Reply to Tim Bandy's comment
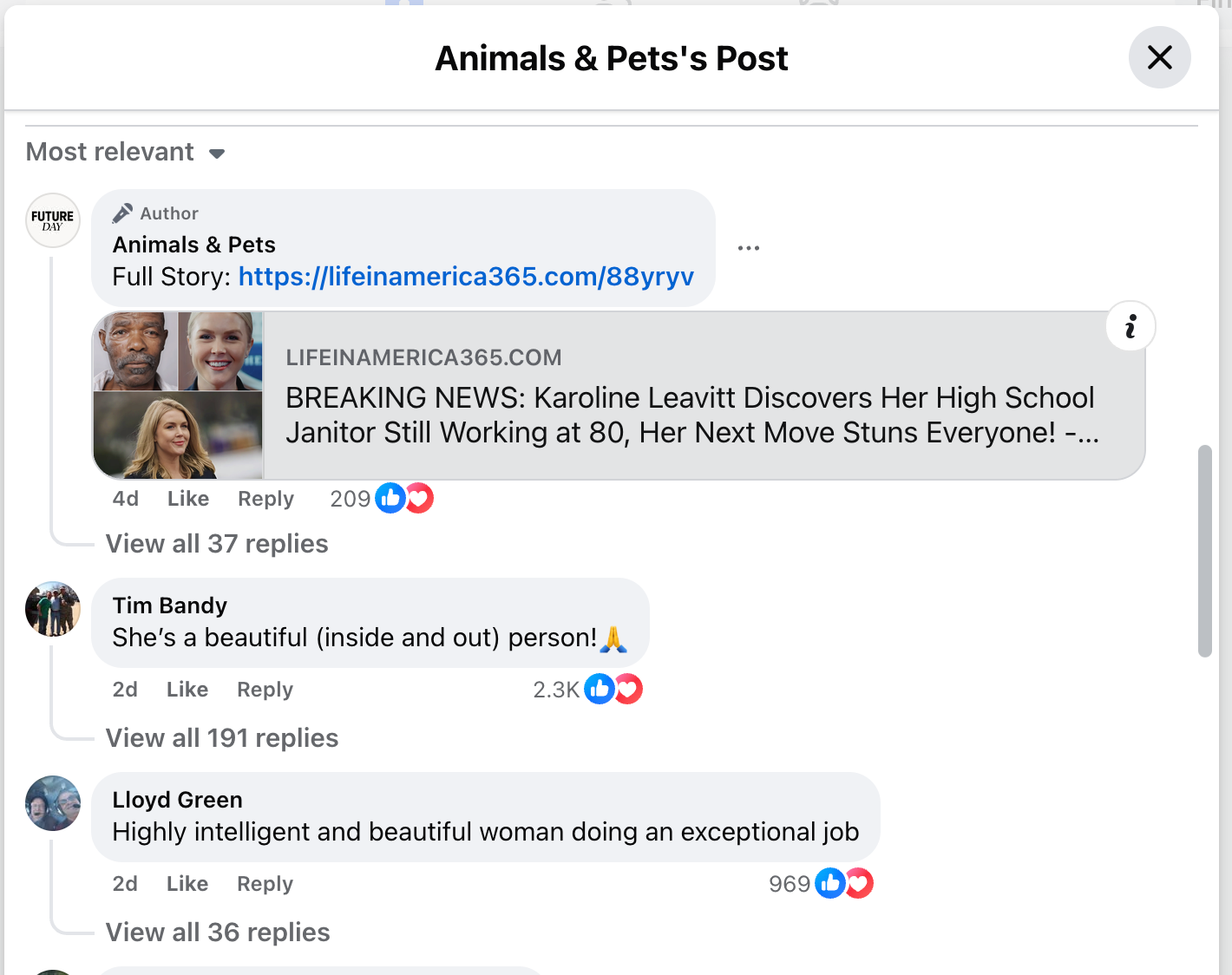Screen dimensions: 1232x975 pyautogui.click(x=265, y=690)
